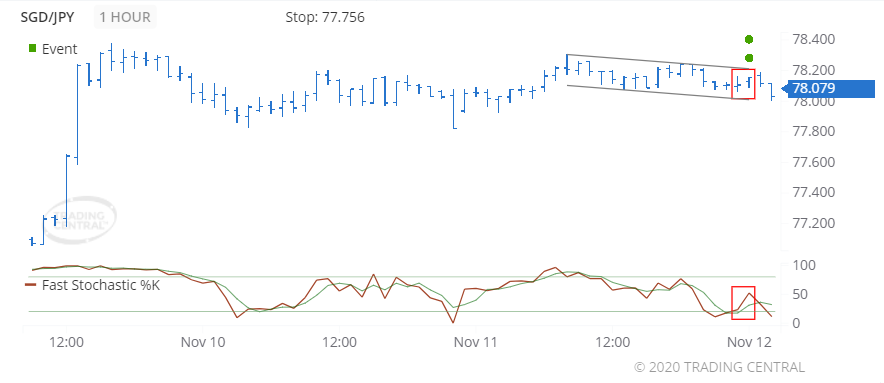This screenshot has width=884, height=383.
Task: Click the Nov 10 date axis label
Action: click(202, 342)
